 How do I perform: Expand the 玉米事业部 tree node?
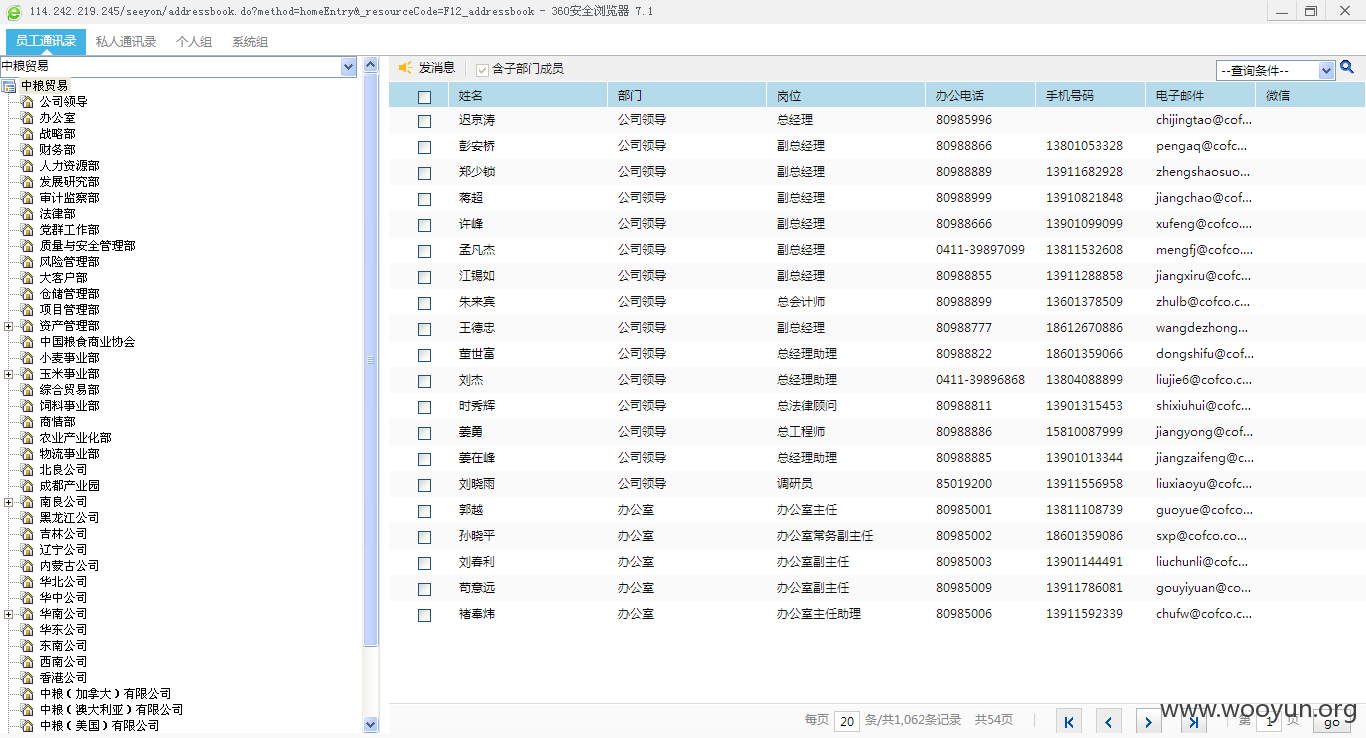coord(8,374)
